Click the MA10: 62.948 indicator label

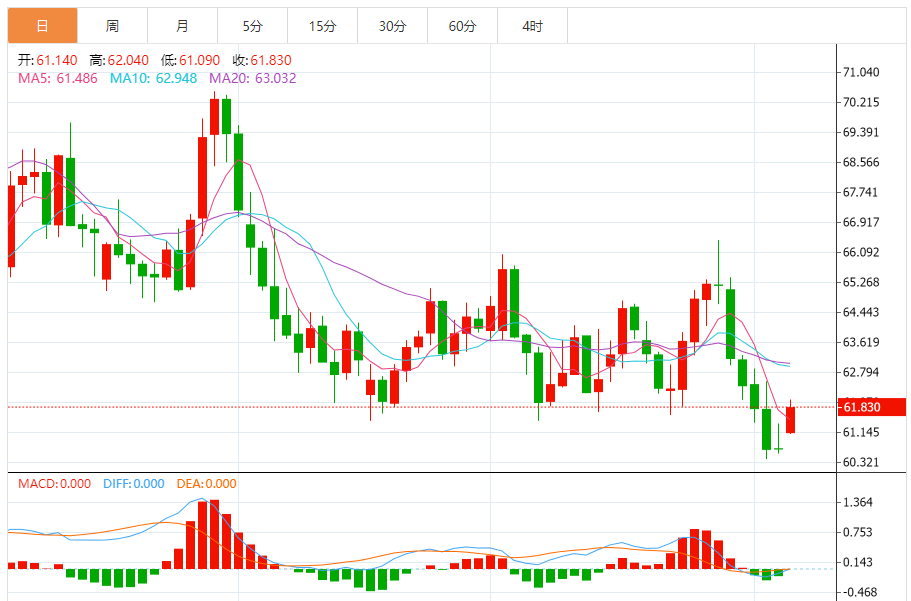click(153, 78)
